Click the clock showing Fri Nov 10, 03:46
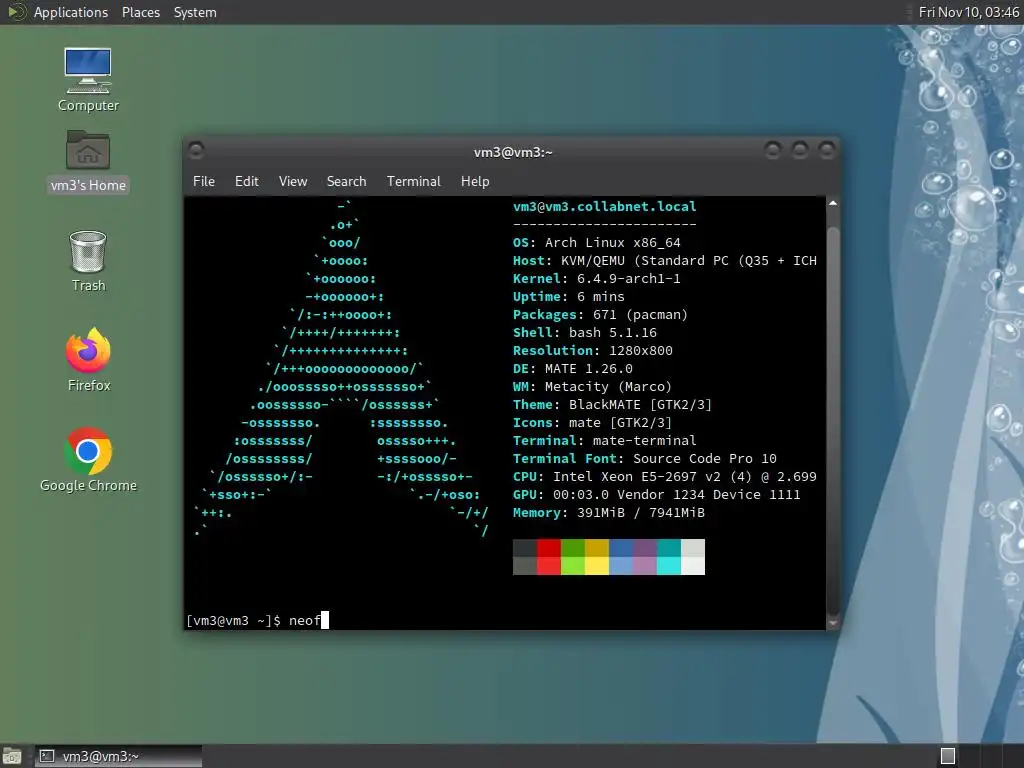This screenshot has height=768, width=1024. tap(968, 12)
